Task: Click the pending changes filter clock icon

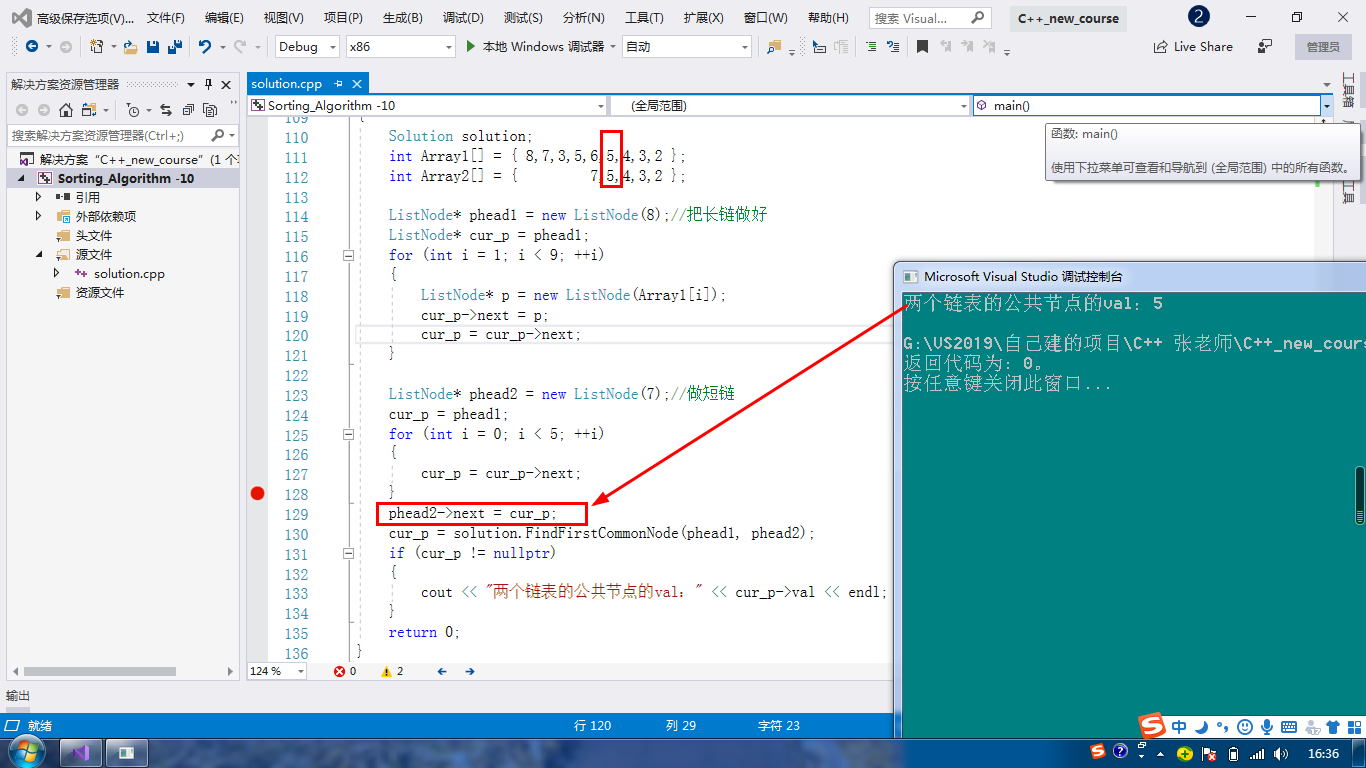Action: (134, 110)
